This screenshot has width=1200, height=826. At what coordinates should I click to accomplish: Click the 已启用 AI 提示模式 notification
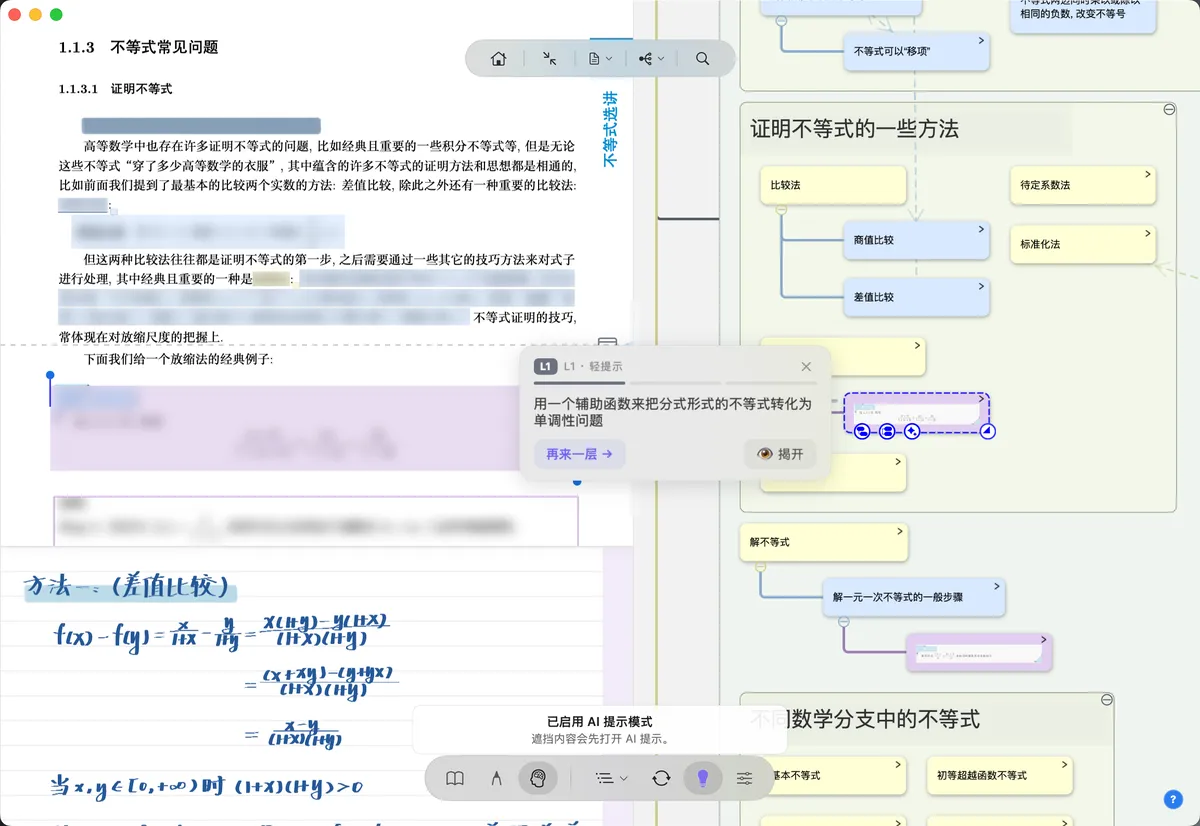pyautogui.click(x=600, y=730)
